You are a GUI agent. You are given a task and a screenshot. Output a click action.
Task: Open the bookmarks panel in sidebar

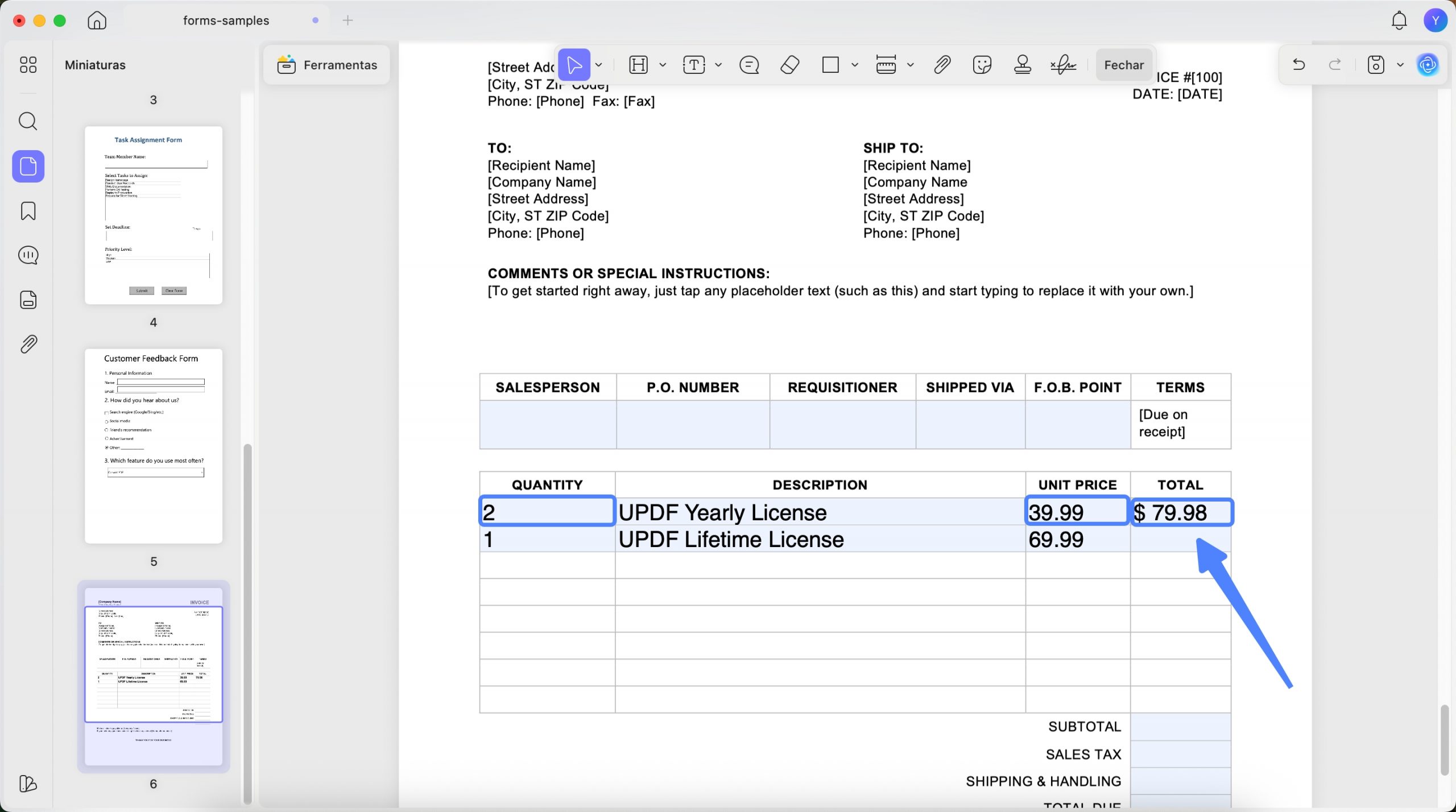point(28,211)
